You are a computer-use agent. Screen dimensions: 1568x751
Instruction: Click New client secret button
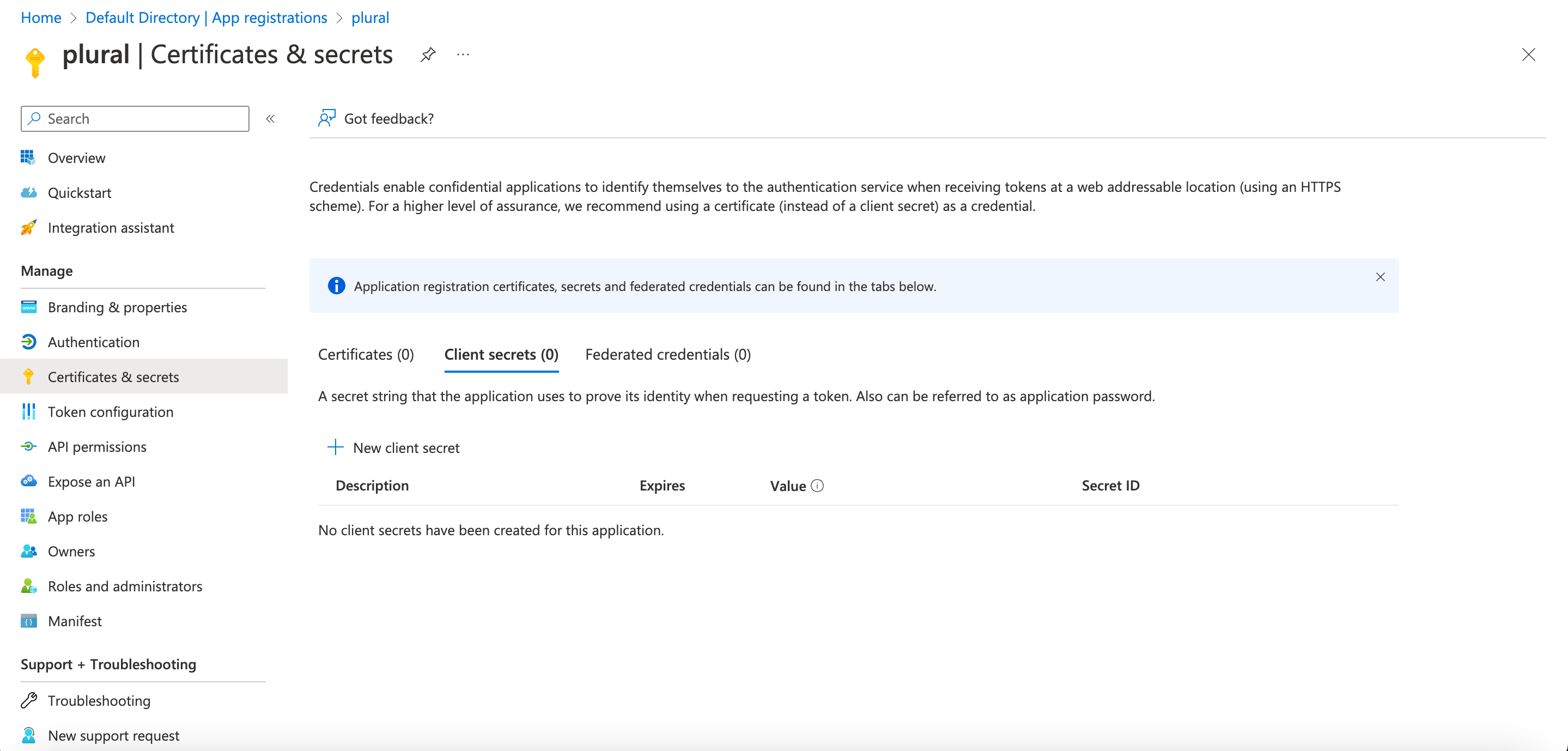point(406,447)
